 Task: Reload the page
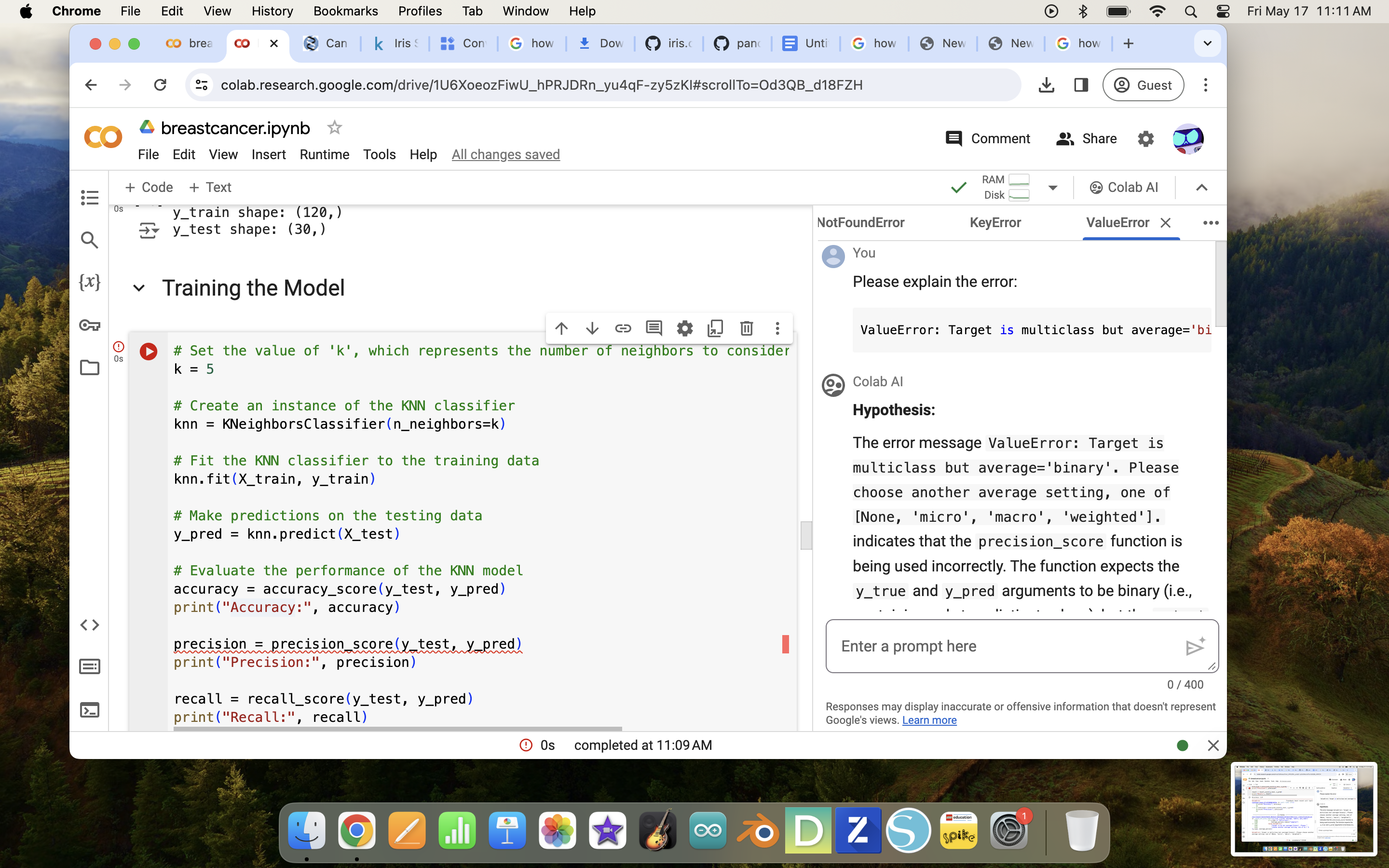pos(160,85)
